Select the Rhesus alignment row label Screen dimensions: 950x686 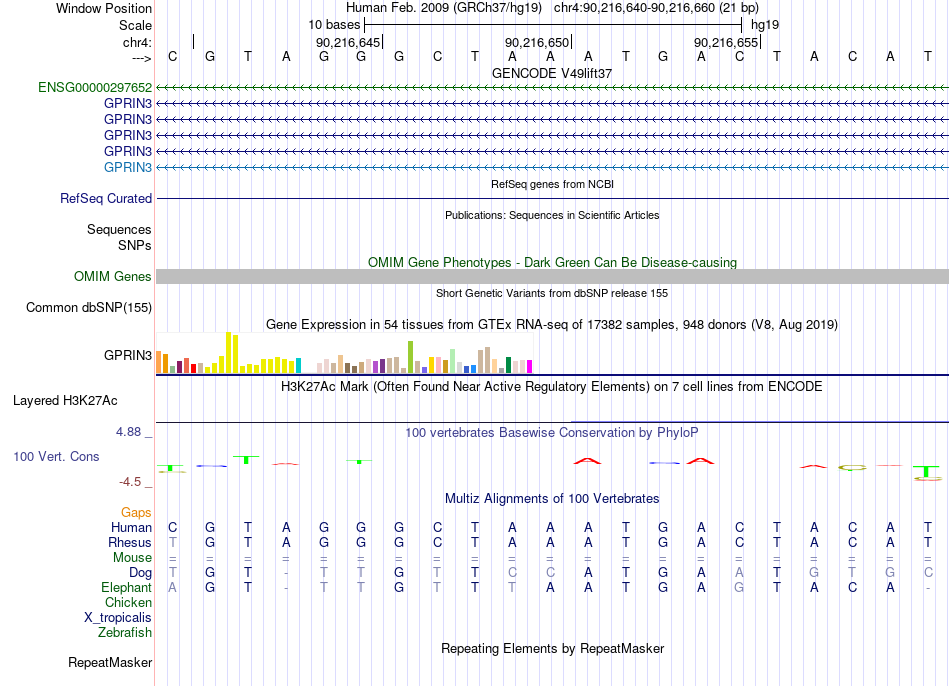point(130,542)
